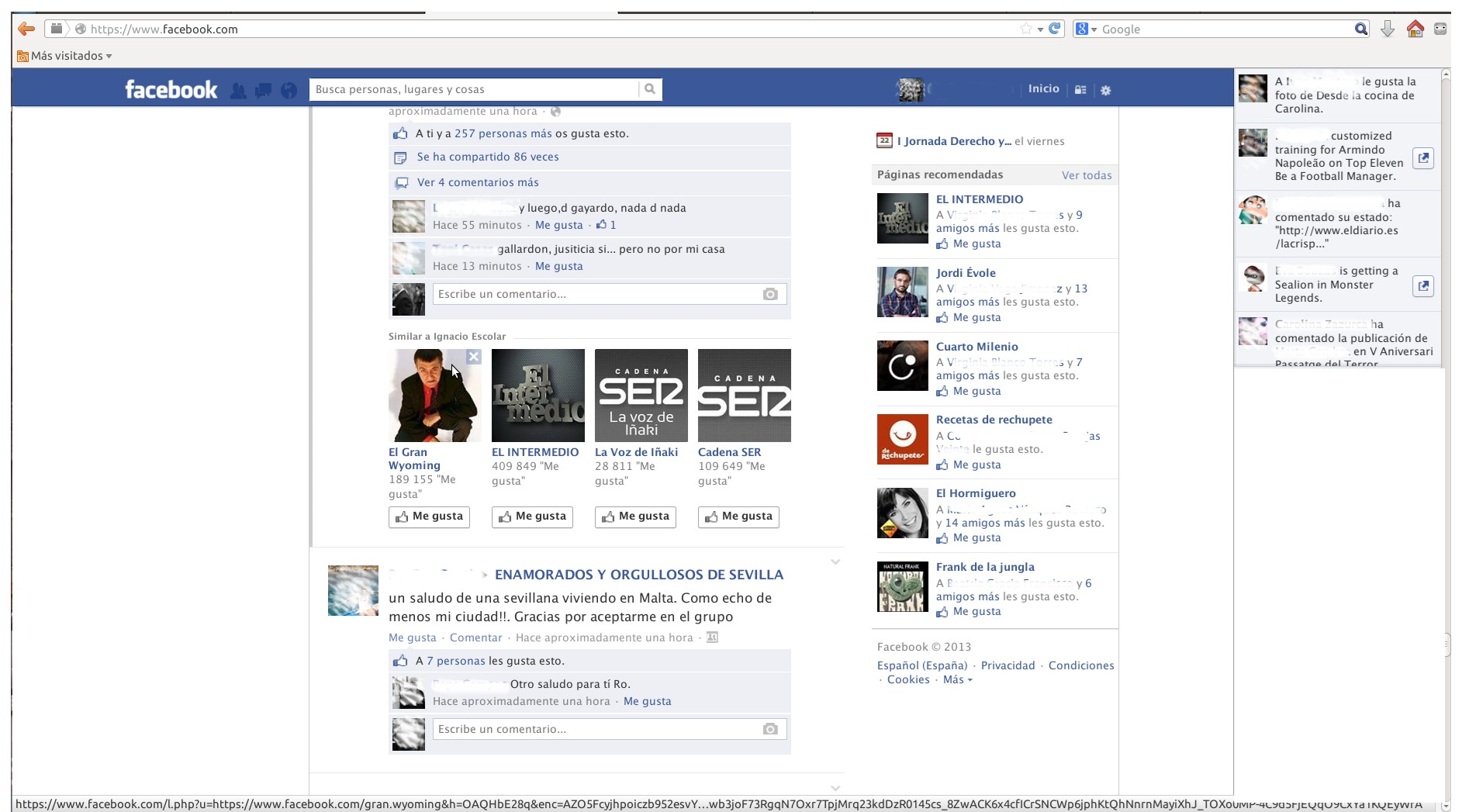Viewport: 1462px width, 812px height.
Task: Like the EL INTERMEDIO similar page button
Action: pos(532,517)
